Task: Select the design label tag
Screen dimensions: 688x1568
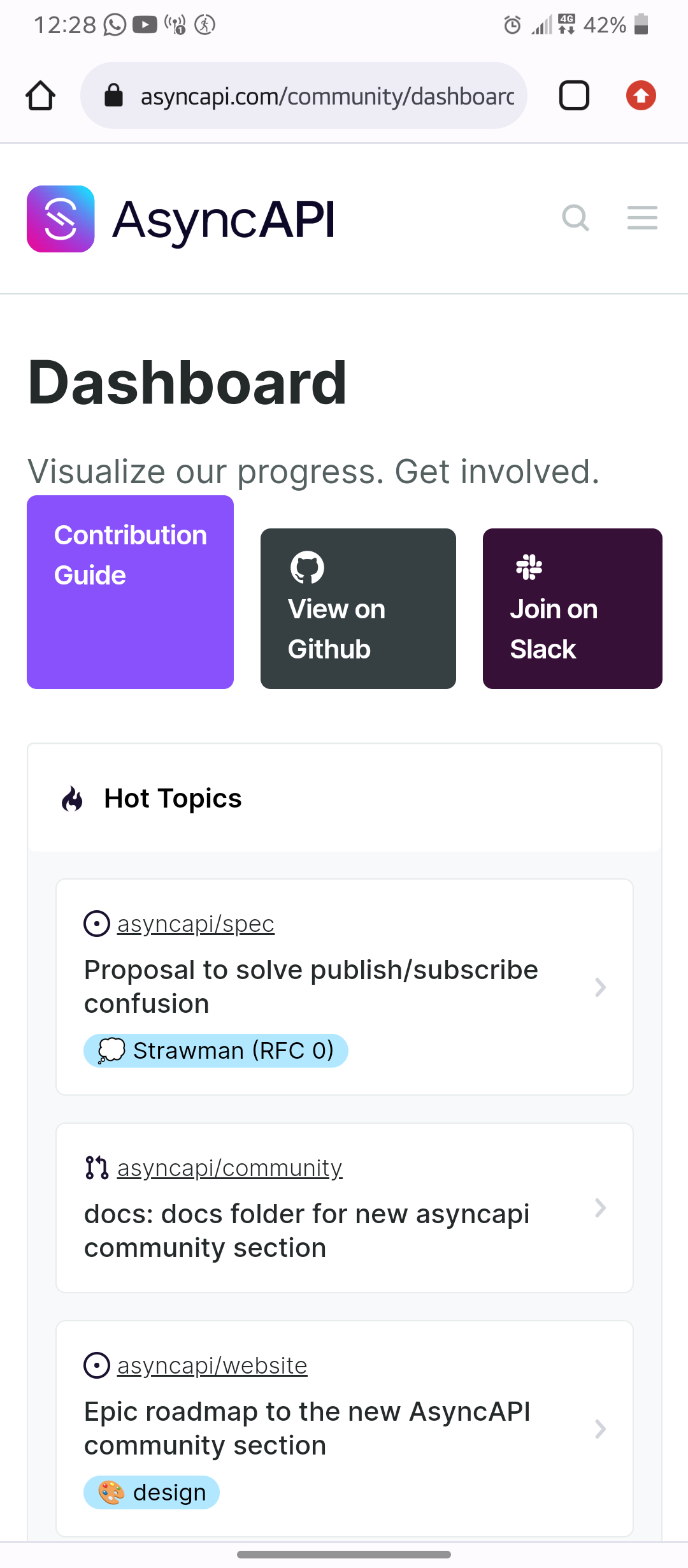Action: tap(151, 1492)
